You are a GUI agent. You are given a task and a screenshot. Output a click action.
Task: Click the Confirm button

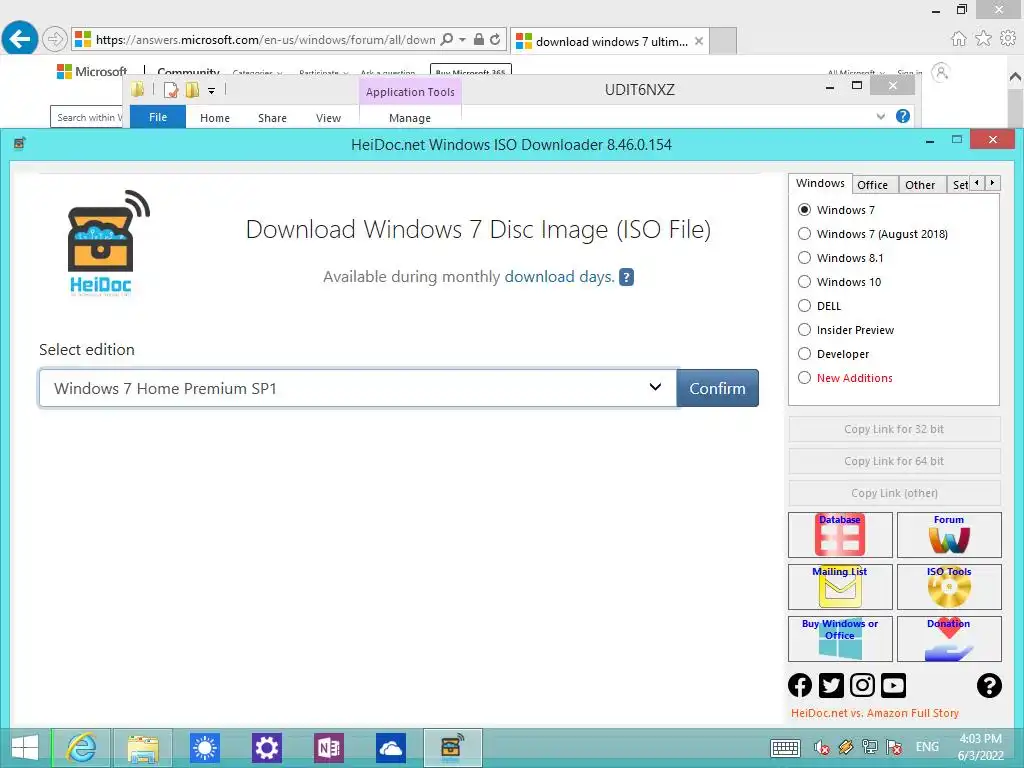(718, 388)
